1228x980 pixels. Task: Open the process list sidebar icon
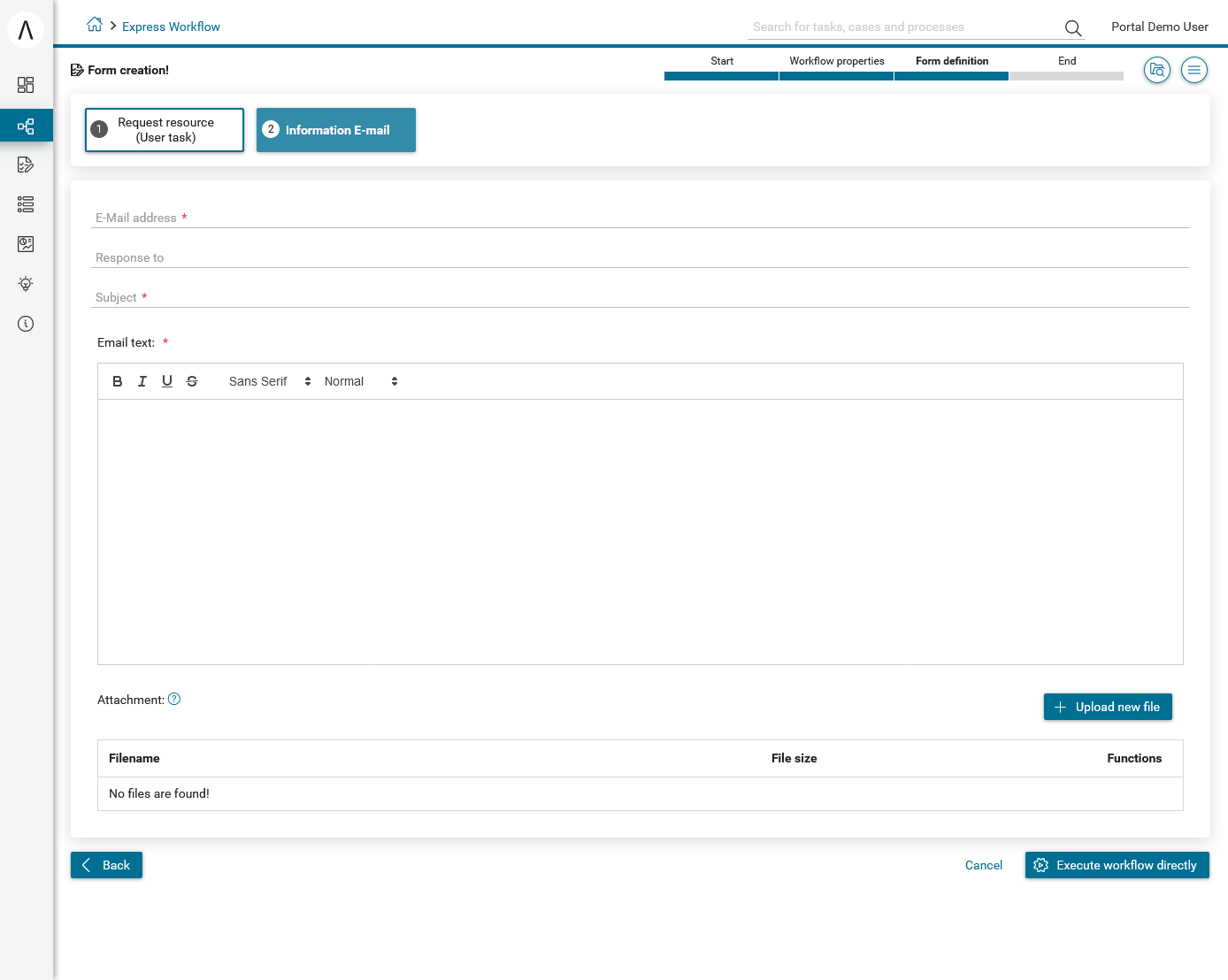(26, 126)
